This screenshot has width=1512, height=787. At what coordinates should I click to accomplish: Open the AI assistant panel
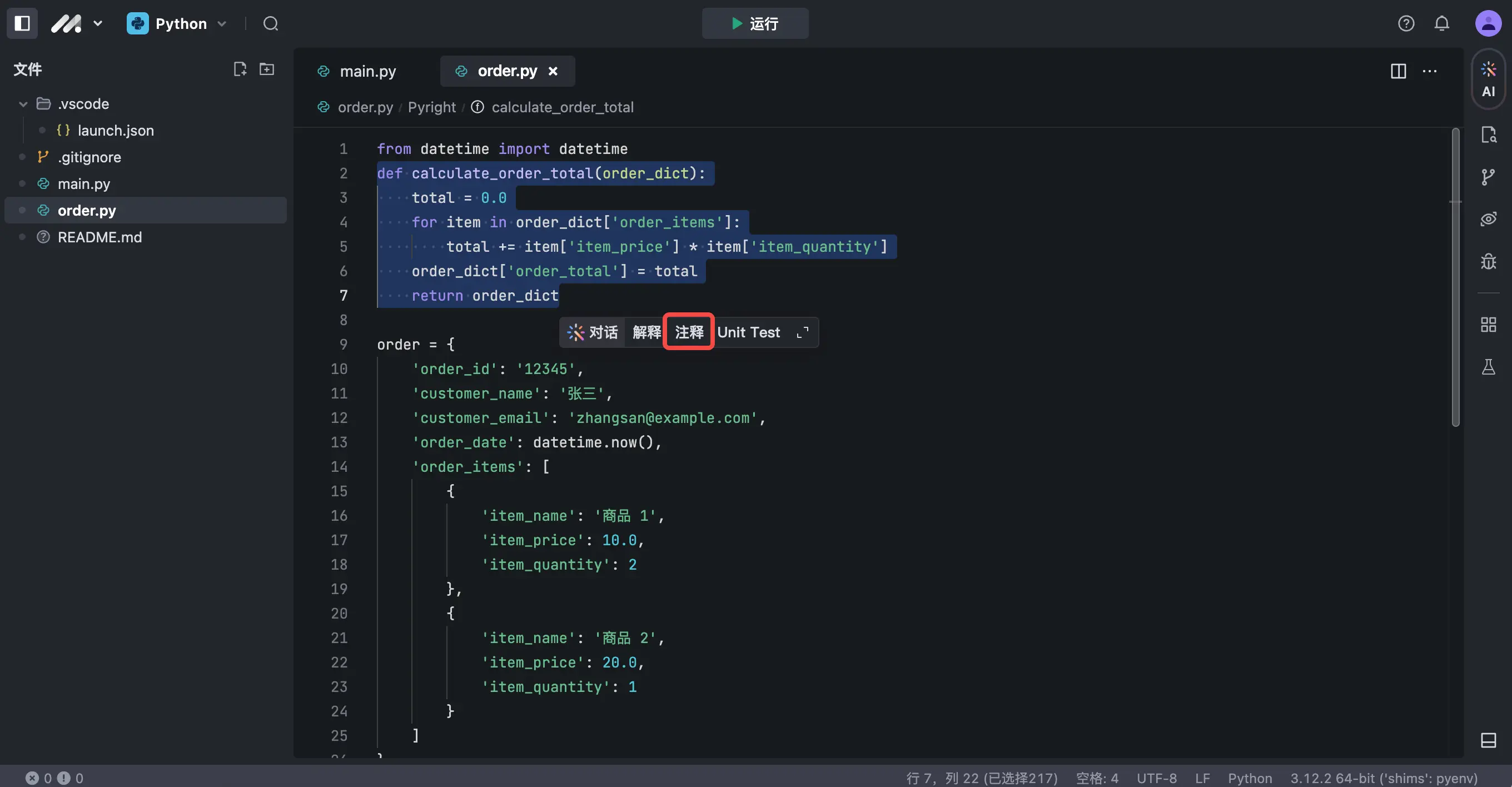pos(1488,79)
